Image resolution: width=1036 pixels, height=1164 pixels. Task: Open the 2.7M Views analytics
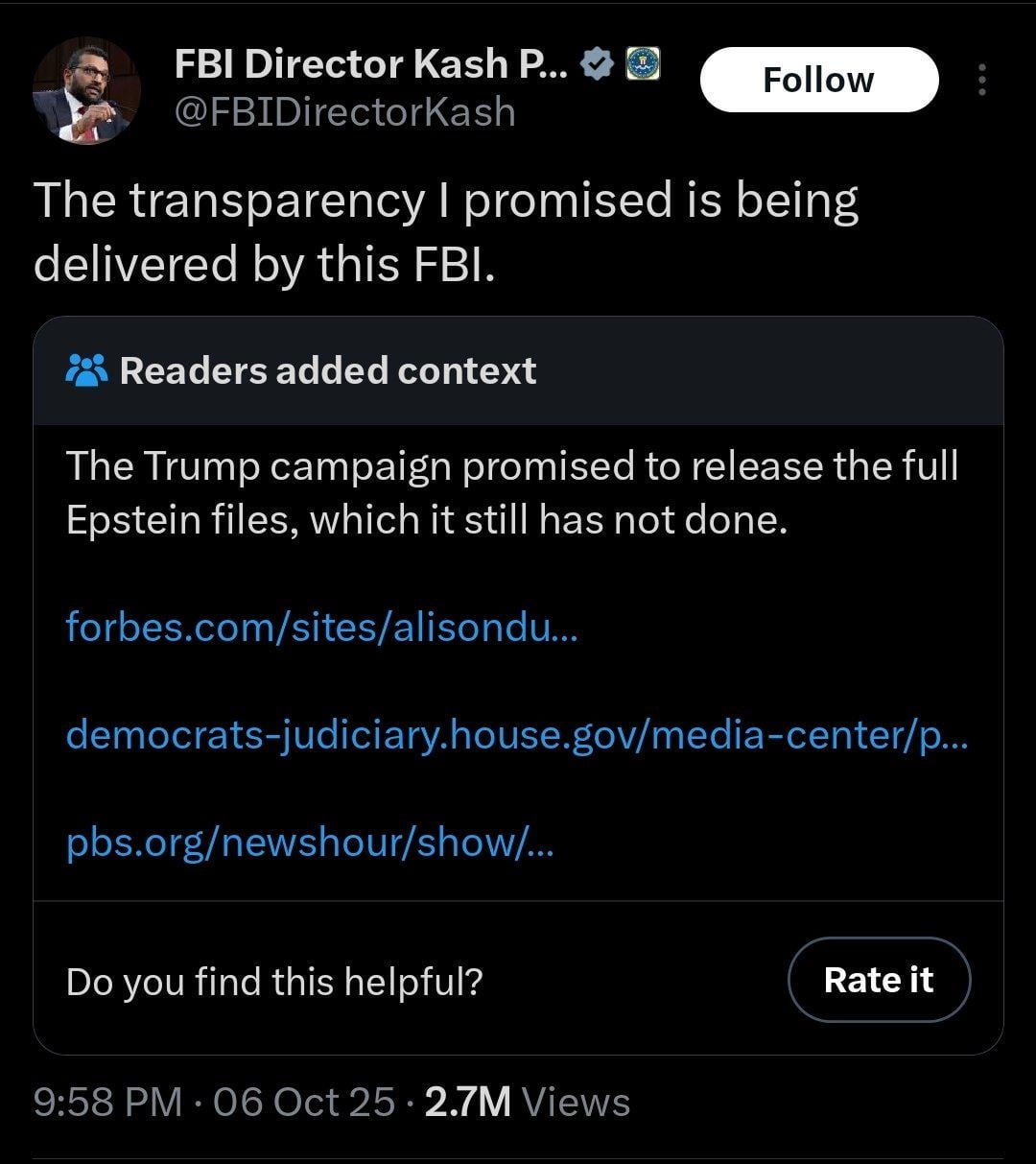tap(467, 1102)
